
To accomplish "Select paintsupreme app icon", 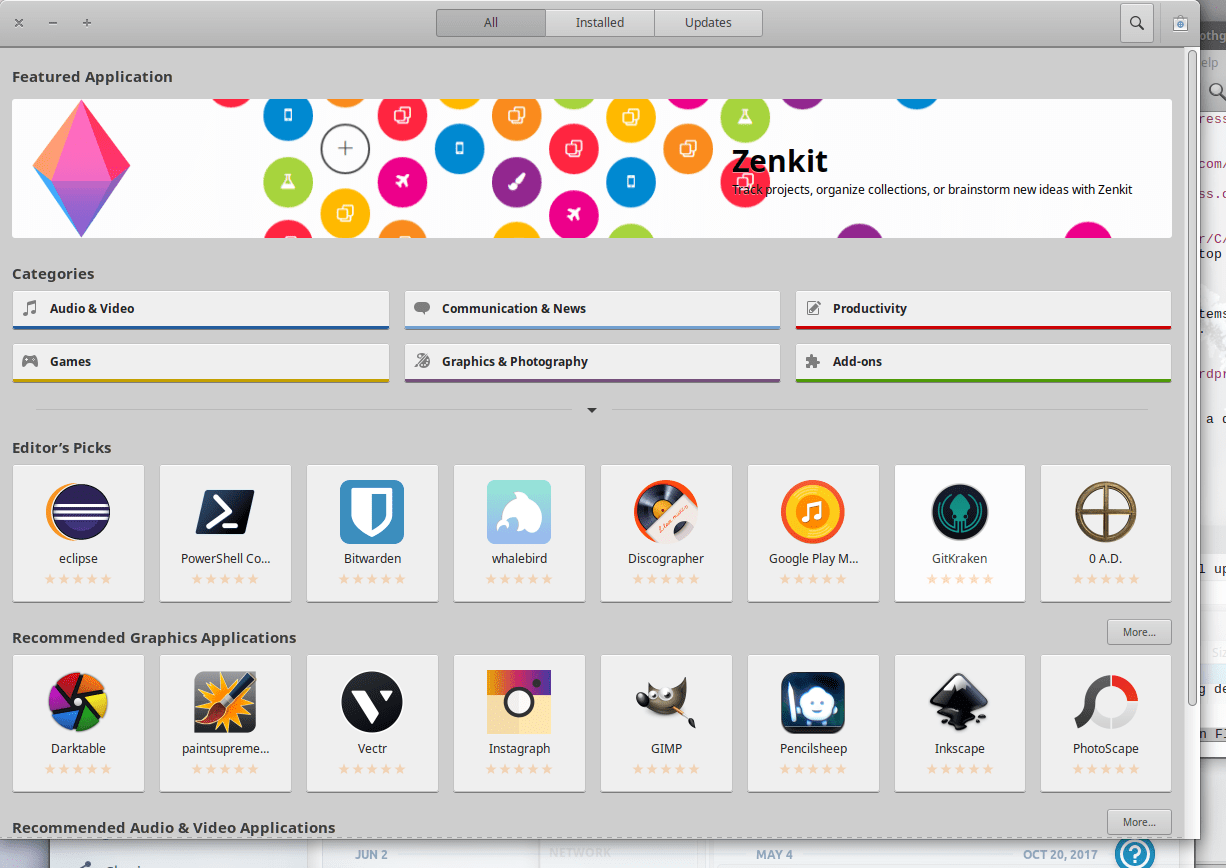I will click(225, 702).
